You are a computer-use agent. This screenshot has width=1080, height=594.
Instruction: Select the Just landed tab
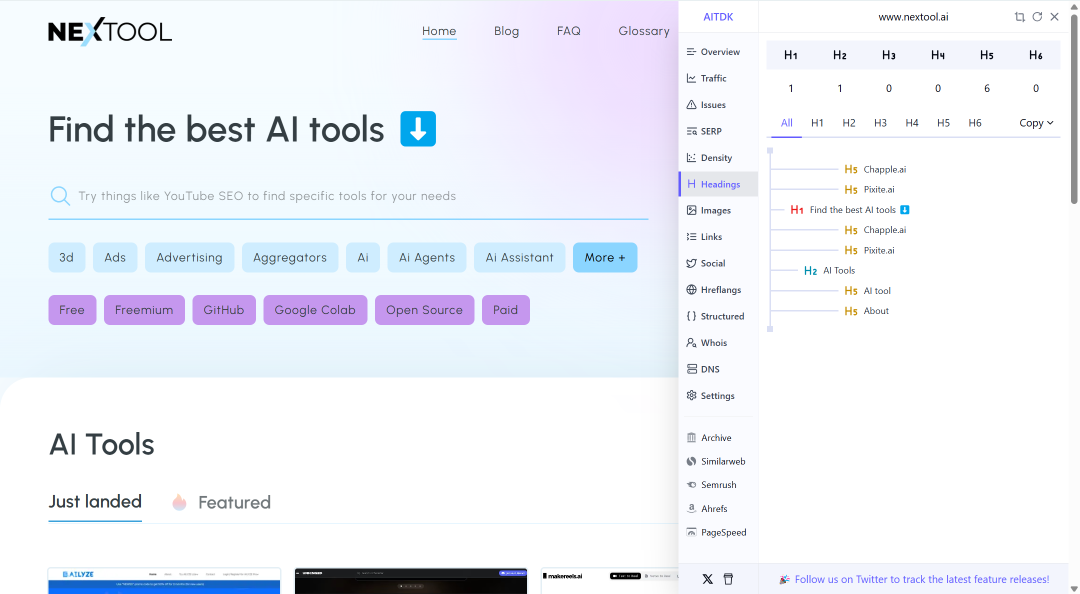pyautogui.click(x=95, y=502)
